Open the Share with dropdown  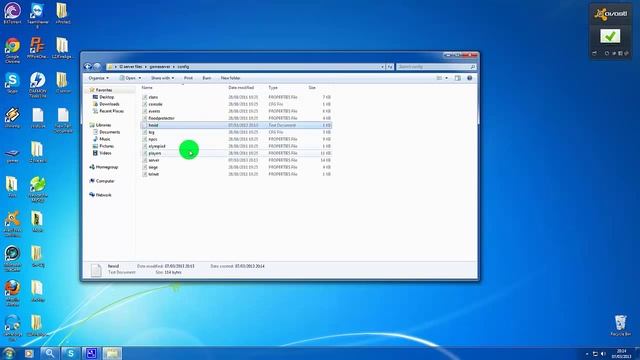[x=162, y=78]
